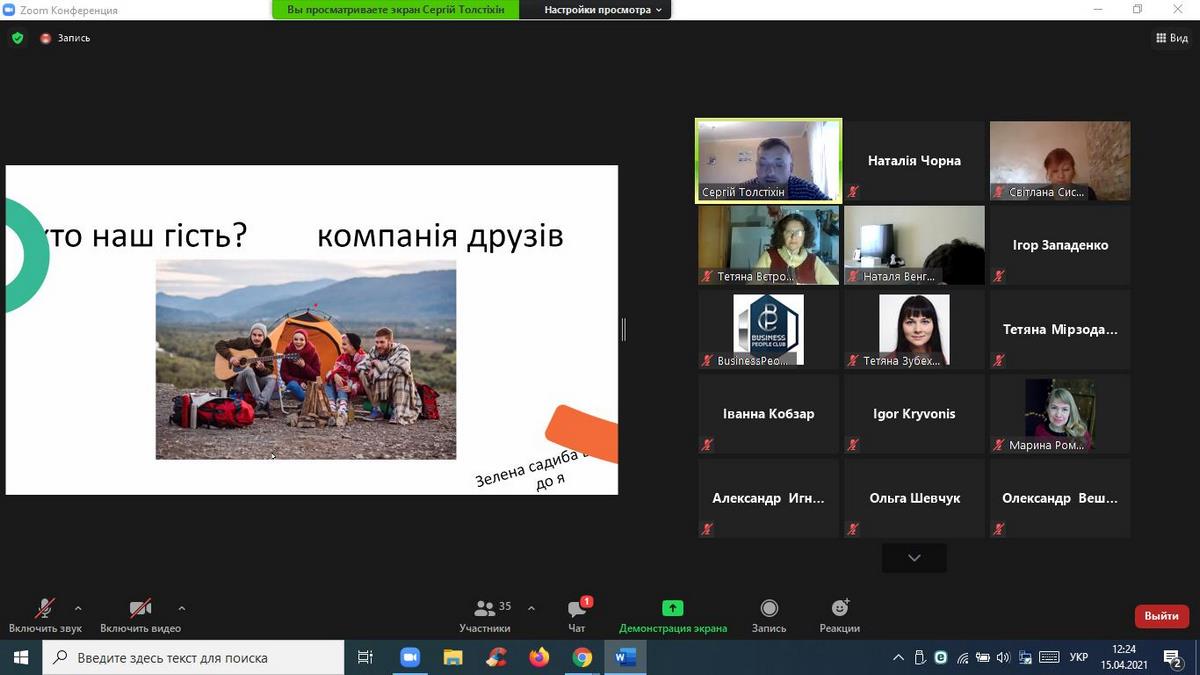Expand audio options arrow beside microphone

78,608
